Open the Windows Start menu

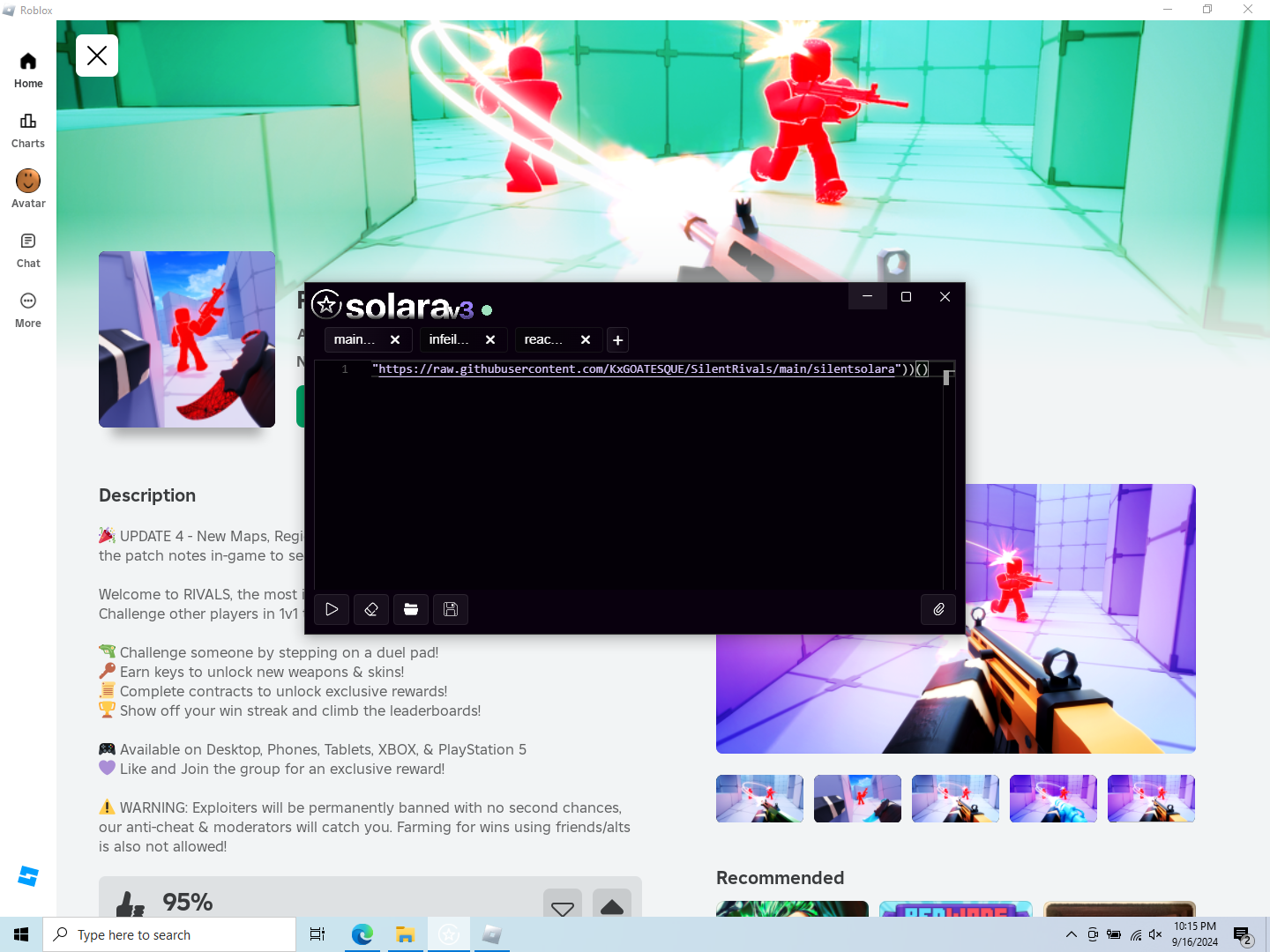(21, 934)
